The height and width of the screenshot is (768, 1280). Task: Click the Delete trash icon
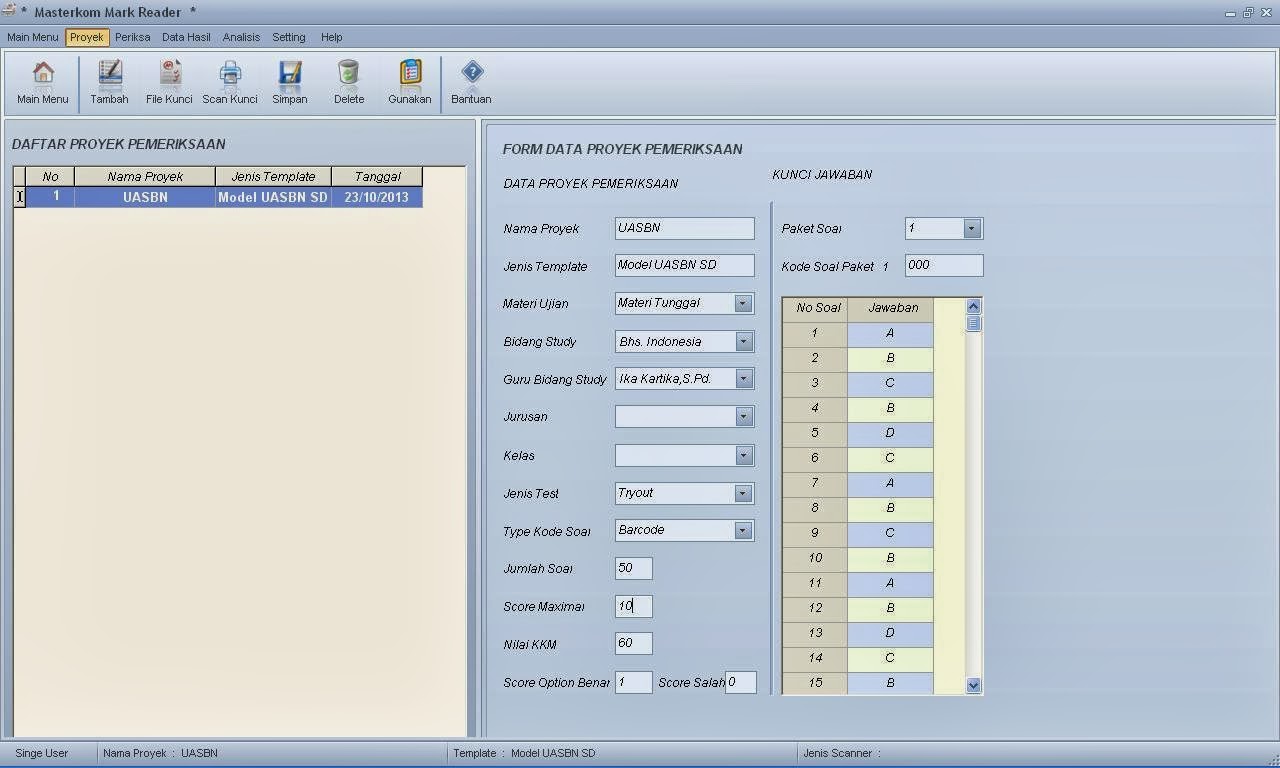point(348,73)
